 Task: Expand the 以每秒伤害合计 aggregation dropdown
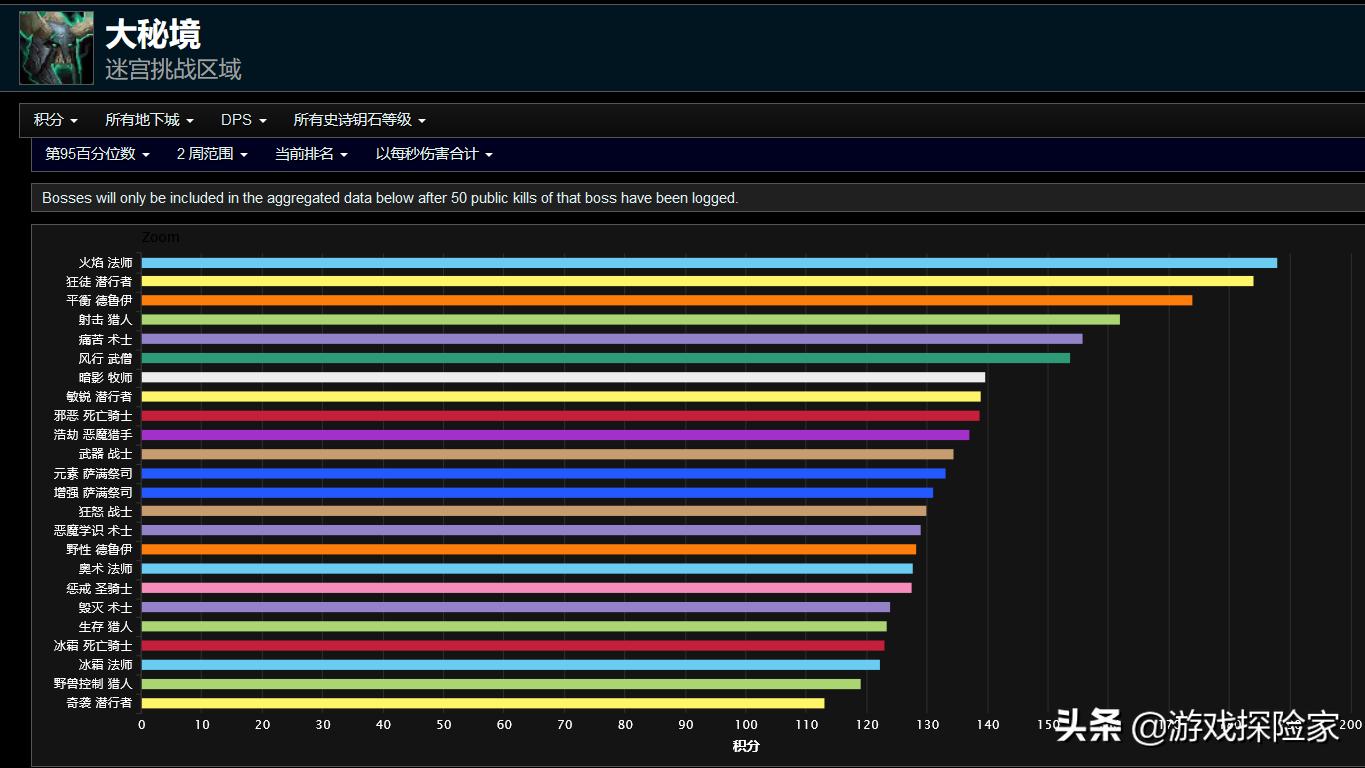434,154
